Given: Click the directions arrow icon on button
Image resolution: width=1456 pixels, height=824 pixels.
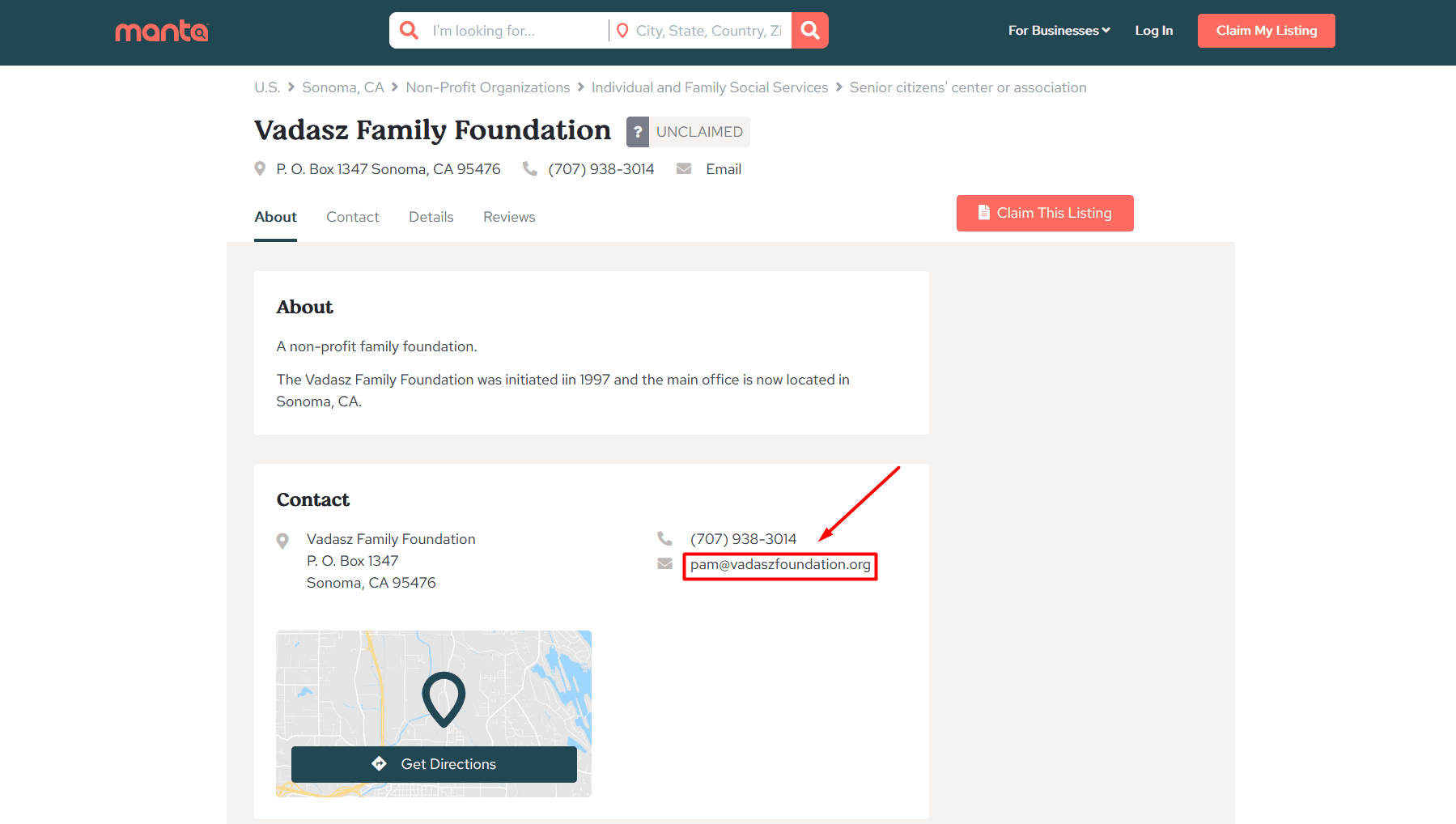Looking at the screenshot, I should [379, 763].
